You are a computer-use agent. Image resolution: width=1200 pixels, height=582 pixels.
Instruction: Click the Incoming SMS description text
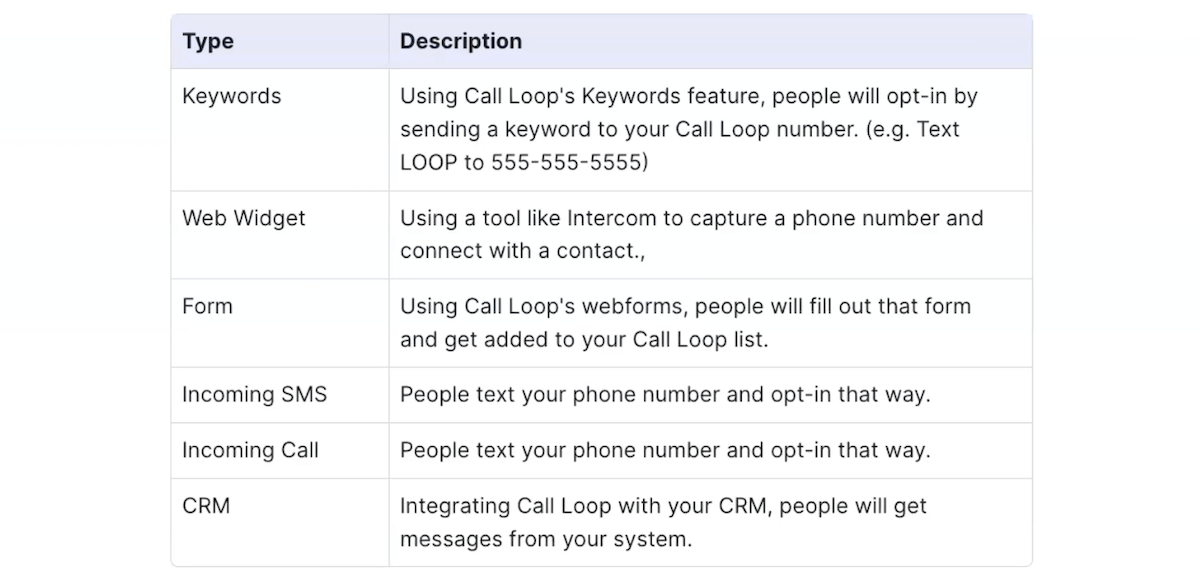665,394
